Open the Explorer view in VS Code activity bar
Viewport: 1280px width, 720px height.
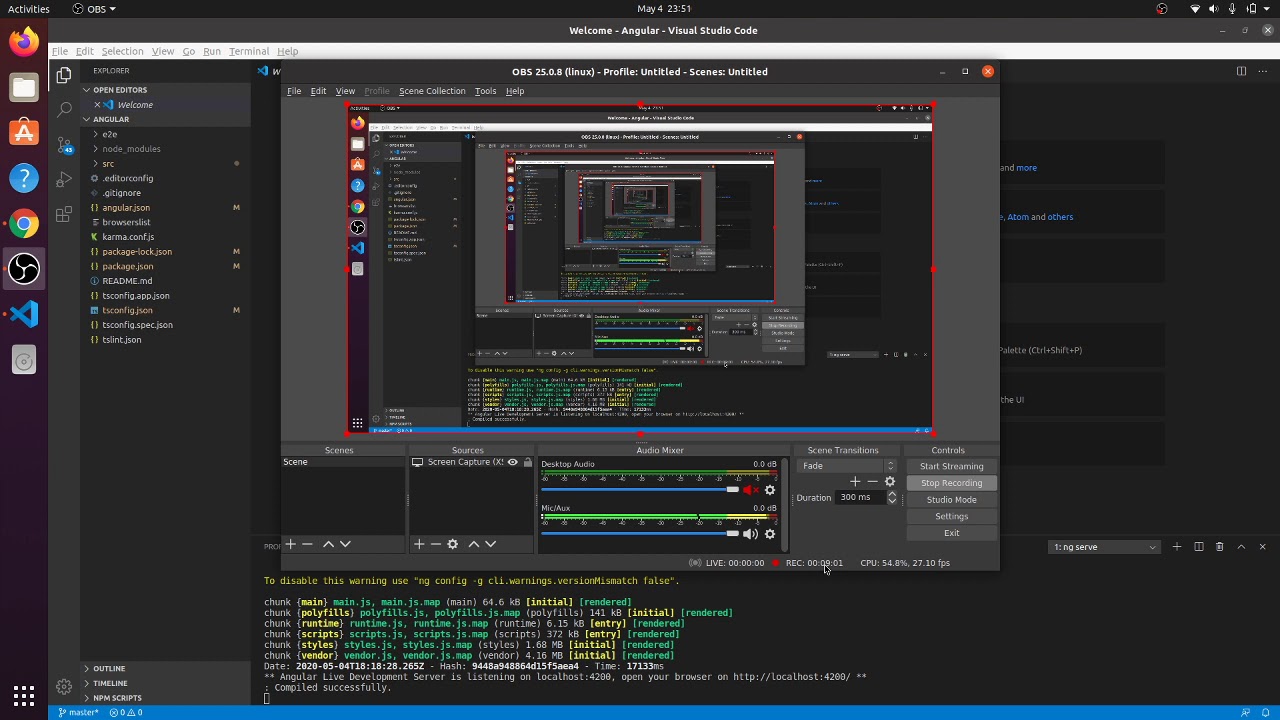(x=64, y=75)
